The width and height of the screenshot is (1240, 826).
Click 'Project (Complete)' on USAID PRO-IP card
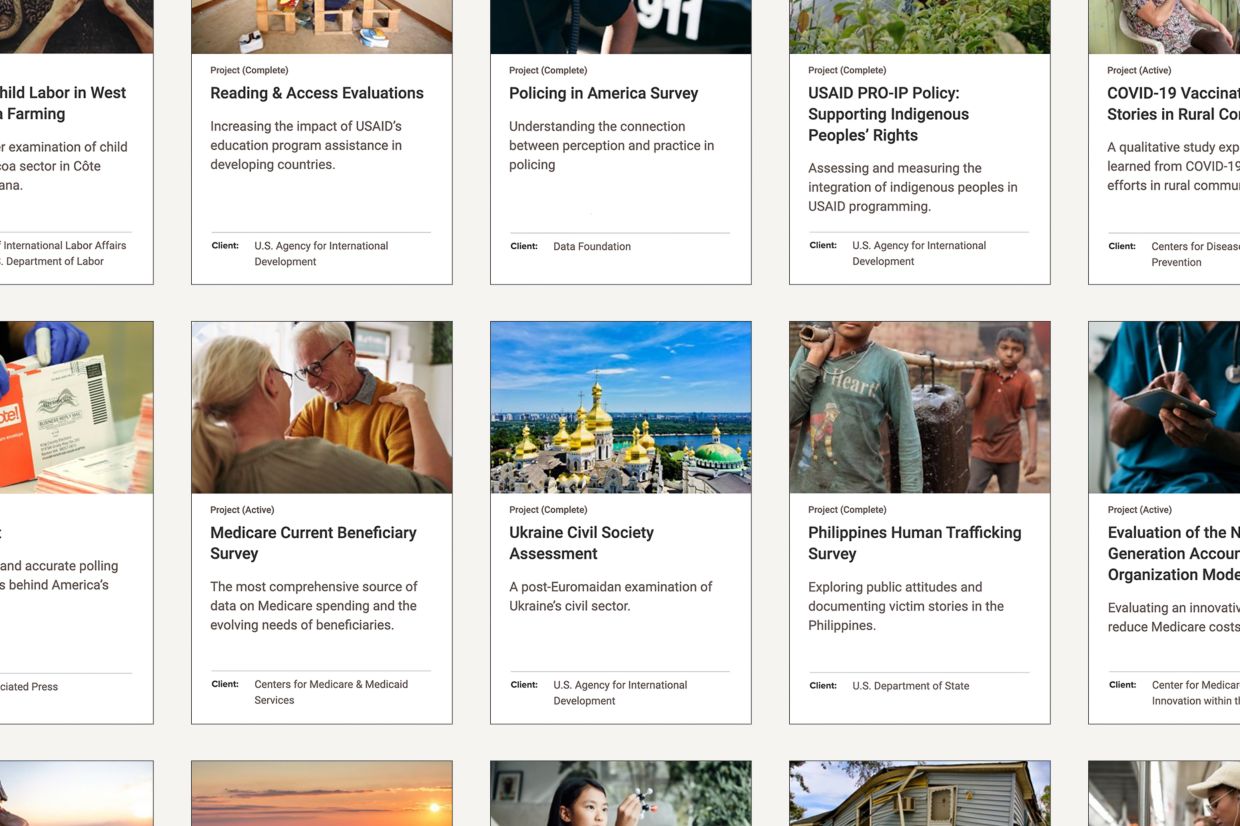coord(847,70)
